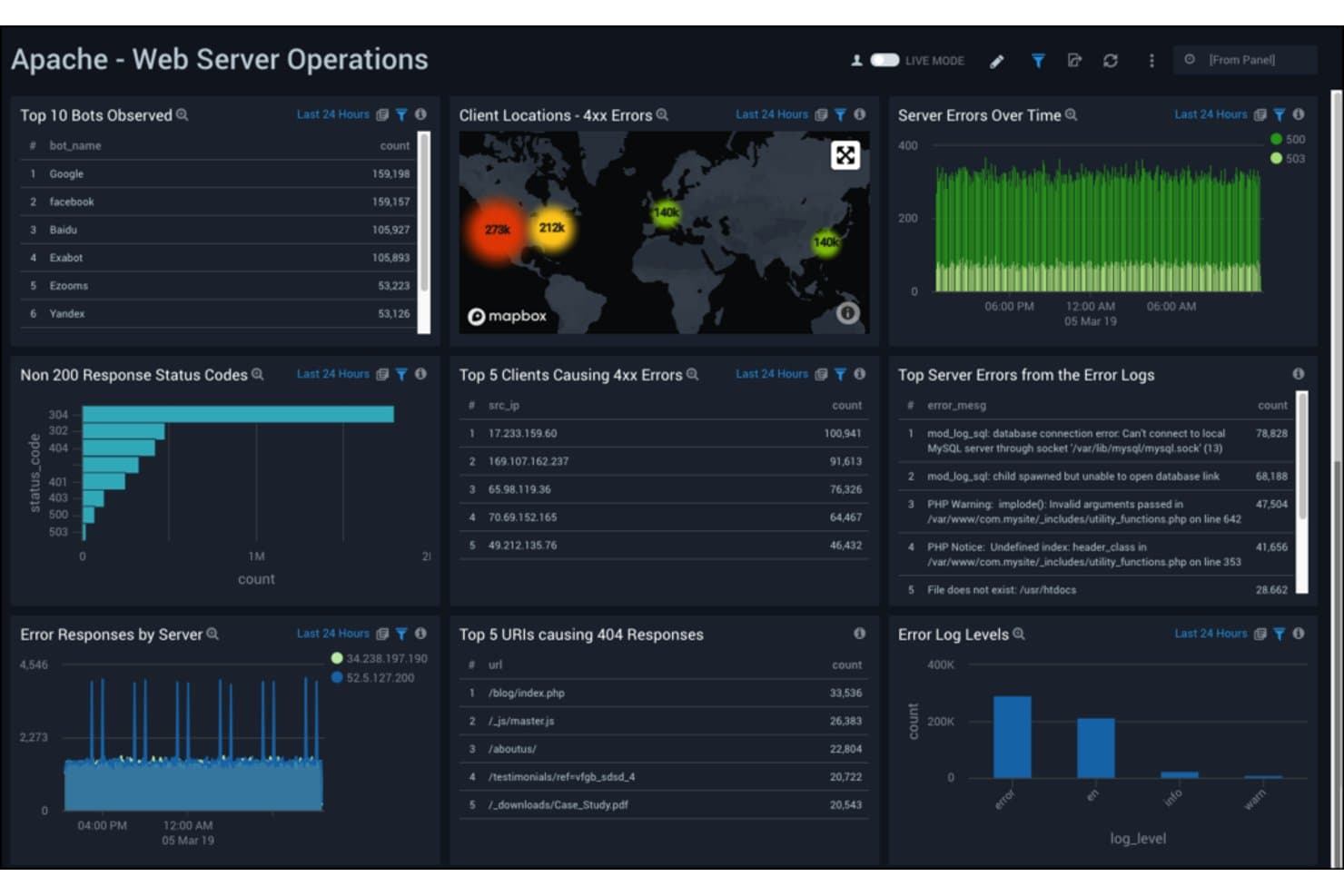This screenshot has width=1344, height=896.
Task: Toggle the 503 series in Server Errors legend
Action: [1288, 159]
